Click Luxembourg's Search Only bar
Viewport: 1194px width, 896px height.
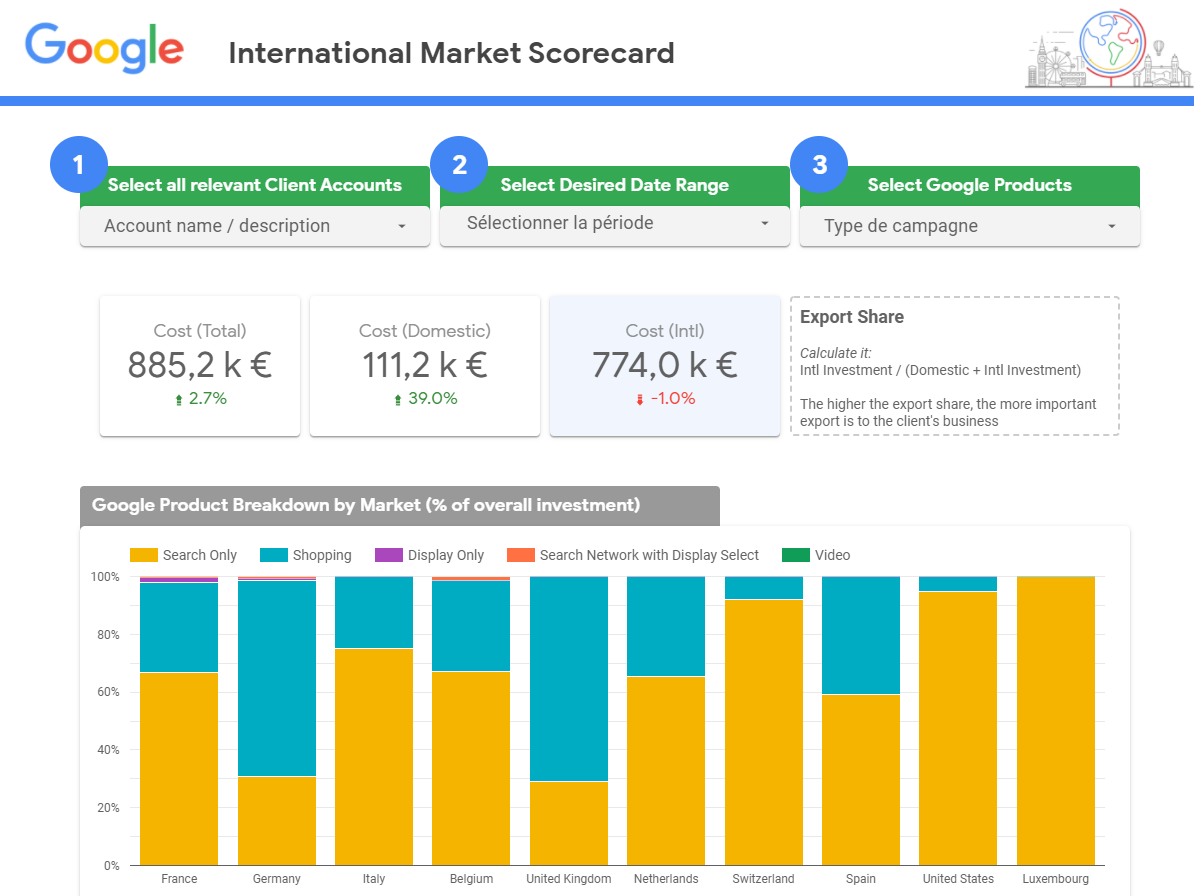click(1055, 721)
